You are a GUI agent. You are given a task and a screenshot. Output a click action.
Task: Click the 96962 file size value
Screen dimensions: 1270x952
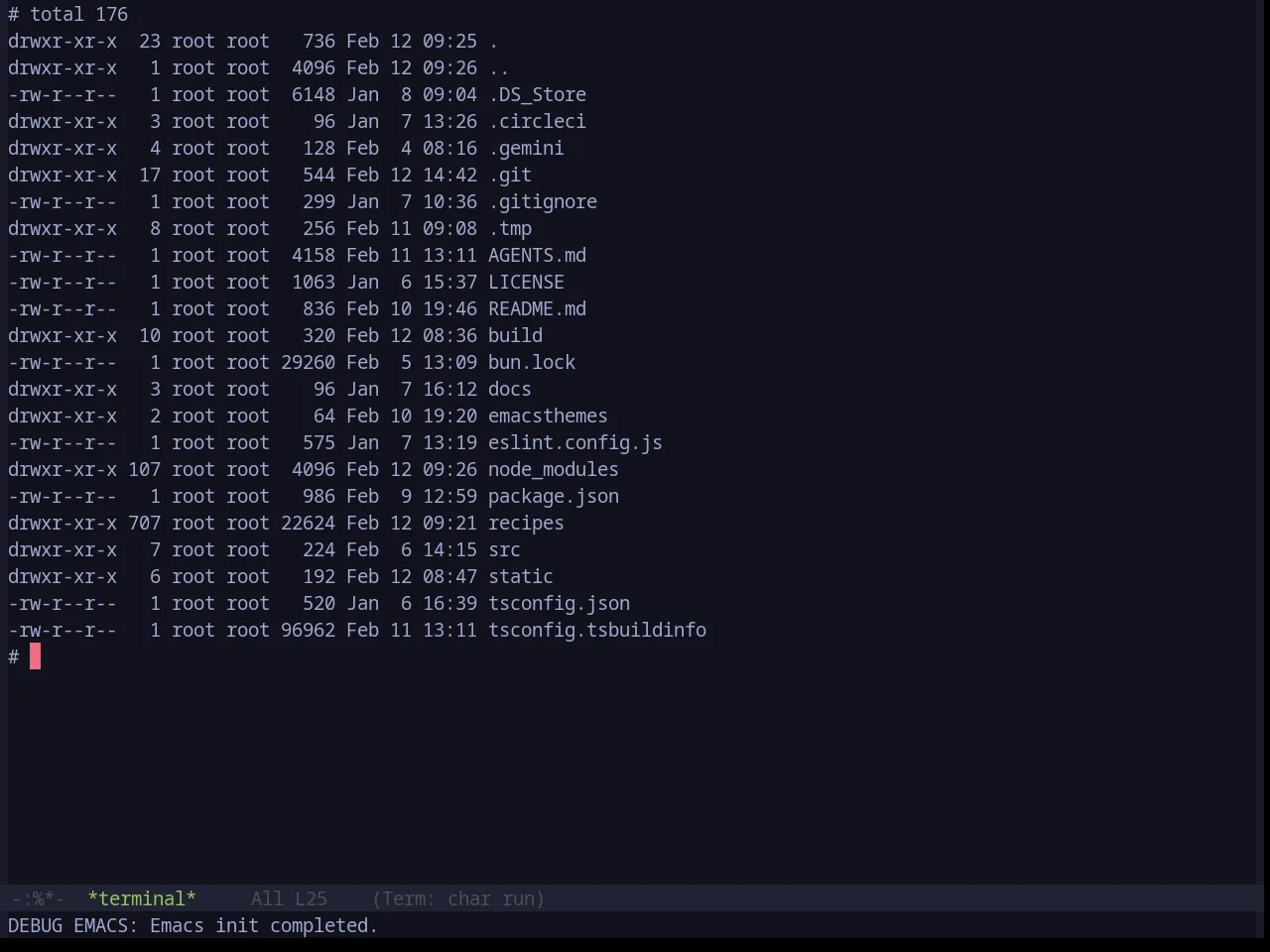pos(308,630)
